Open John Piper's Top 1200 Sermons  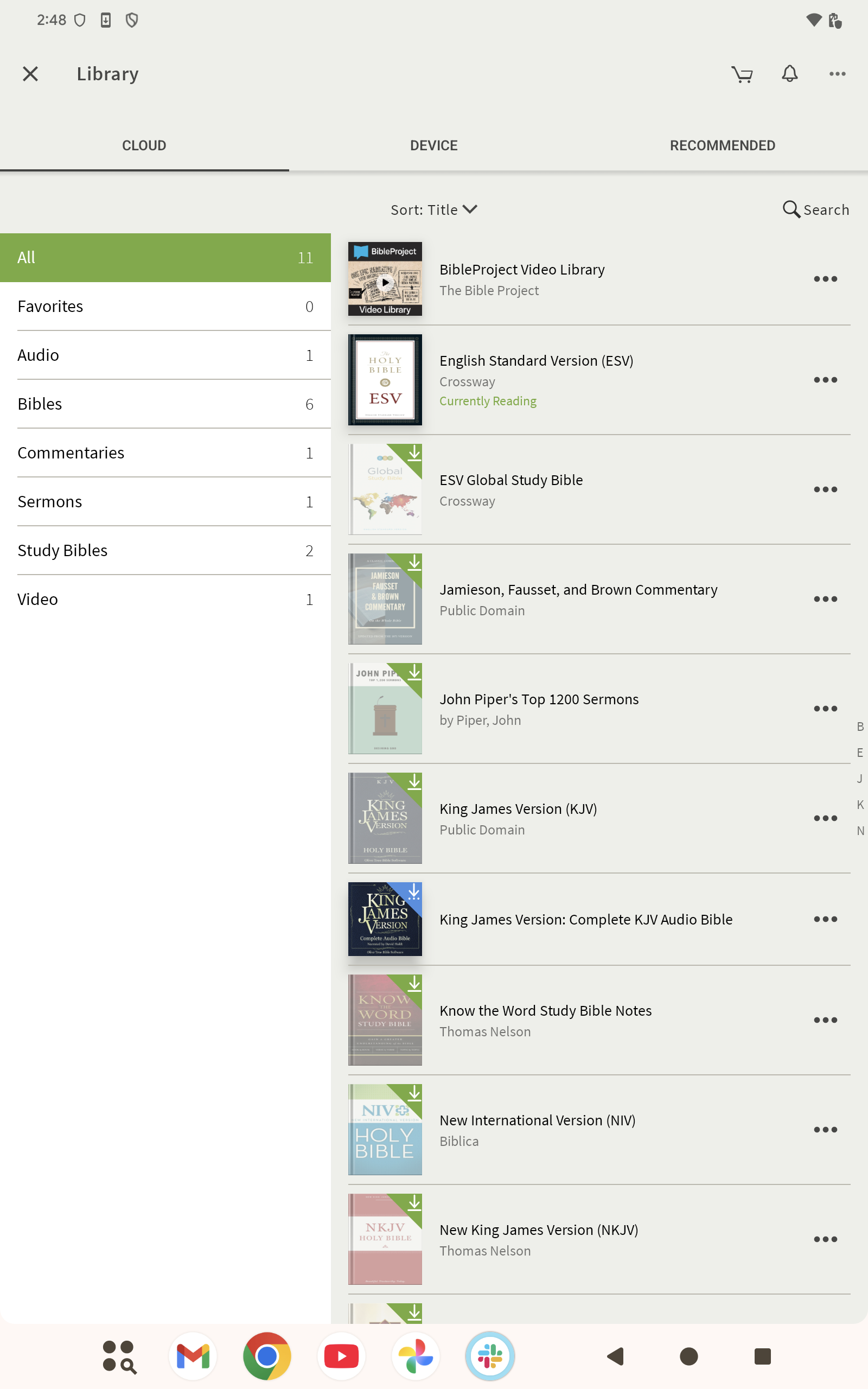[539, 700]
